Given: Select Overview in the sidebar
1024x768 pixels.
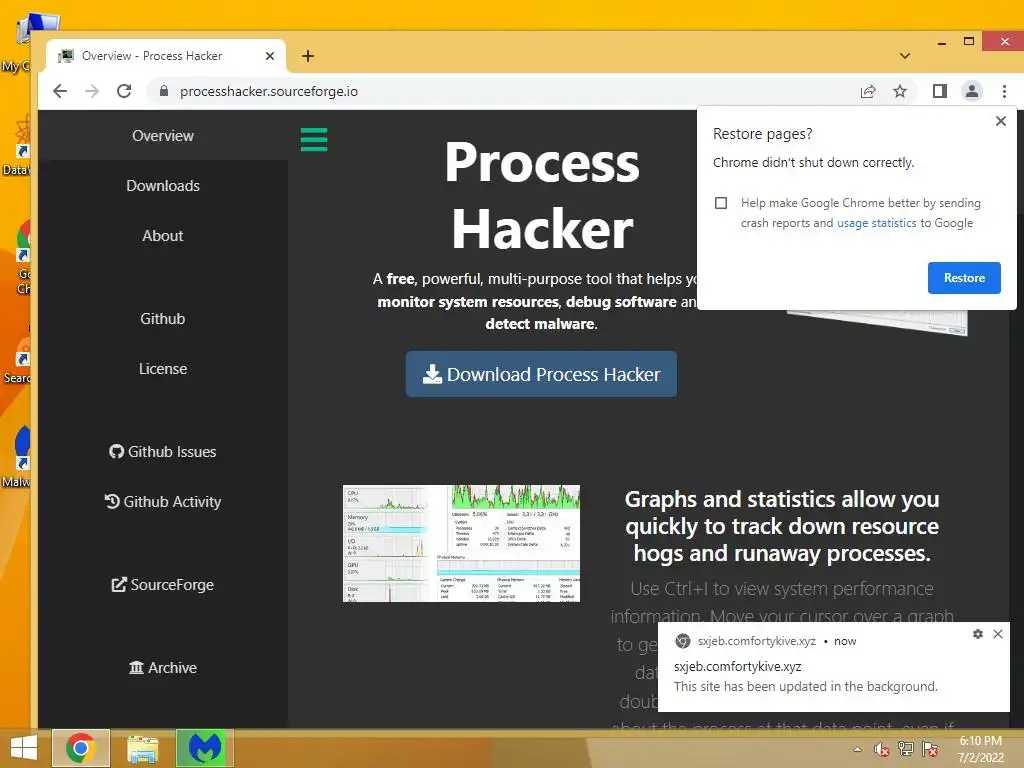Looking at the screenshot, I should [x=163, y=136].
